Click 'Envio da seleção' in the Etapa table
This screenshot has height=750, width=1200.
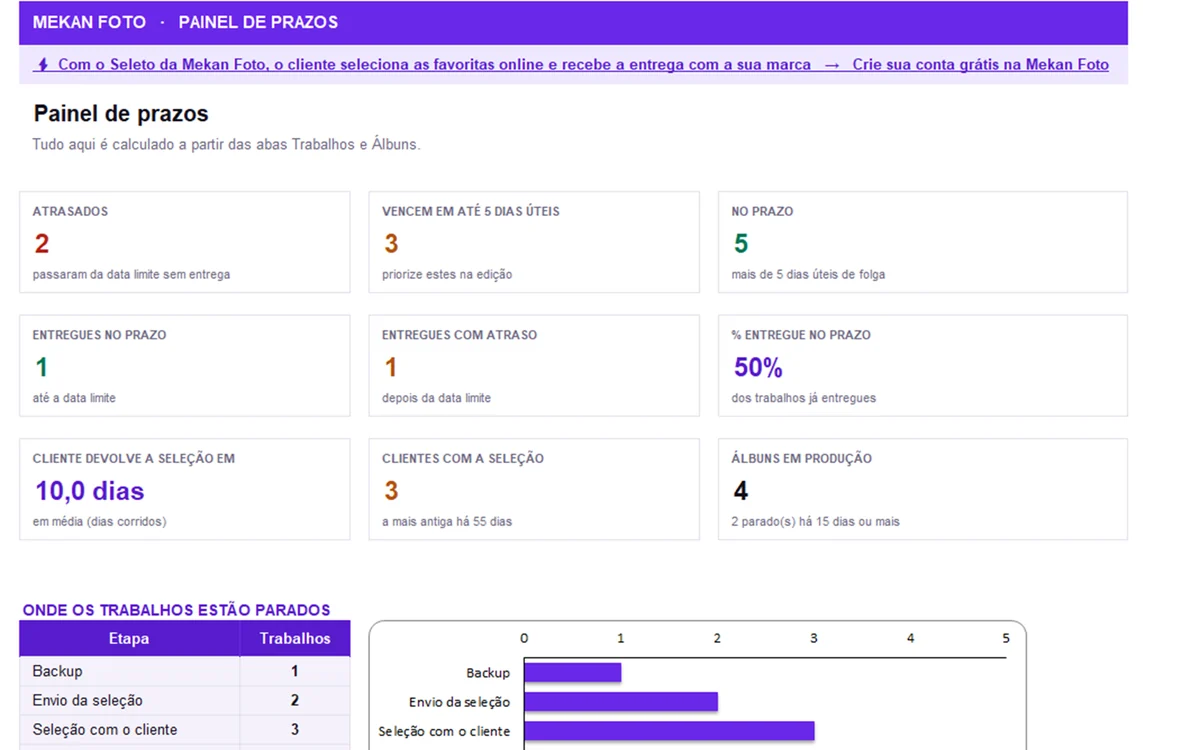[88, 700]
